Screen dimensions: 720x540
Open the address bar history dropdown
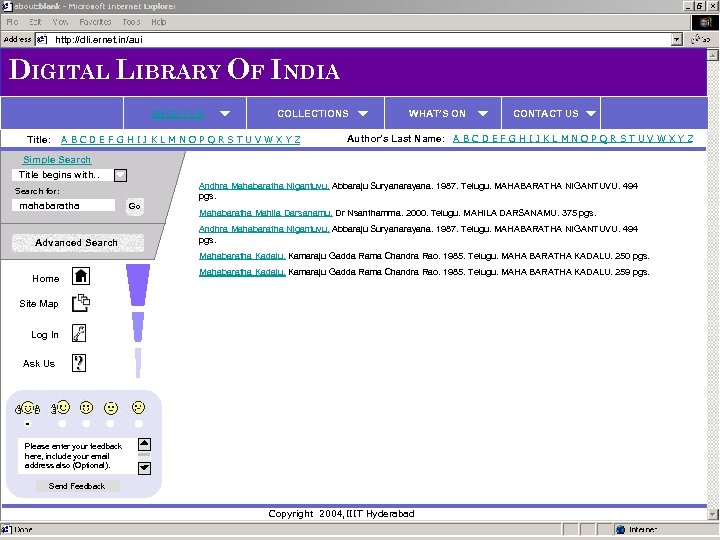tap(676, 39)
